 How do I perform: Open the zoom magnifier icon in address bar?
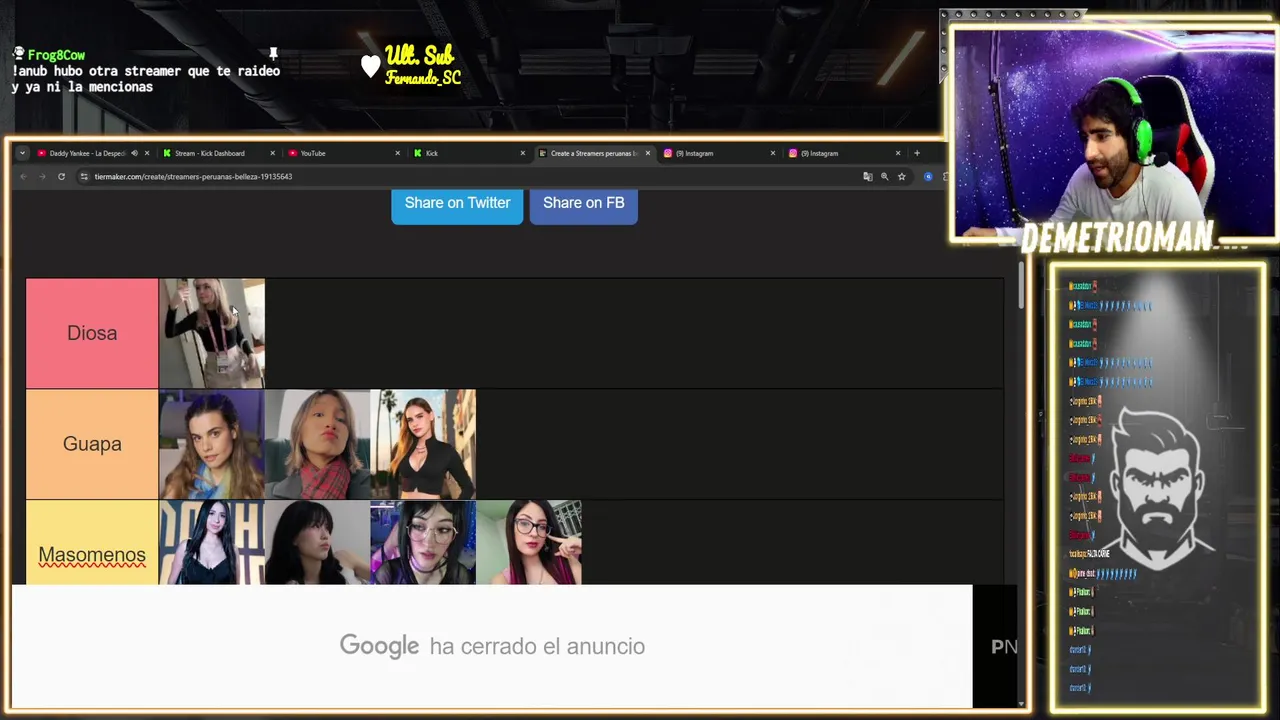pos(884,177)
